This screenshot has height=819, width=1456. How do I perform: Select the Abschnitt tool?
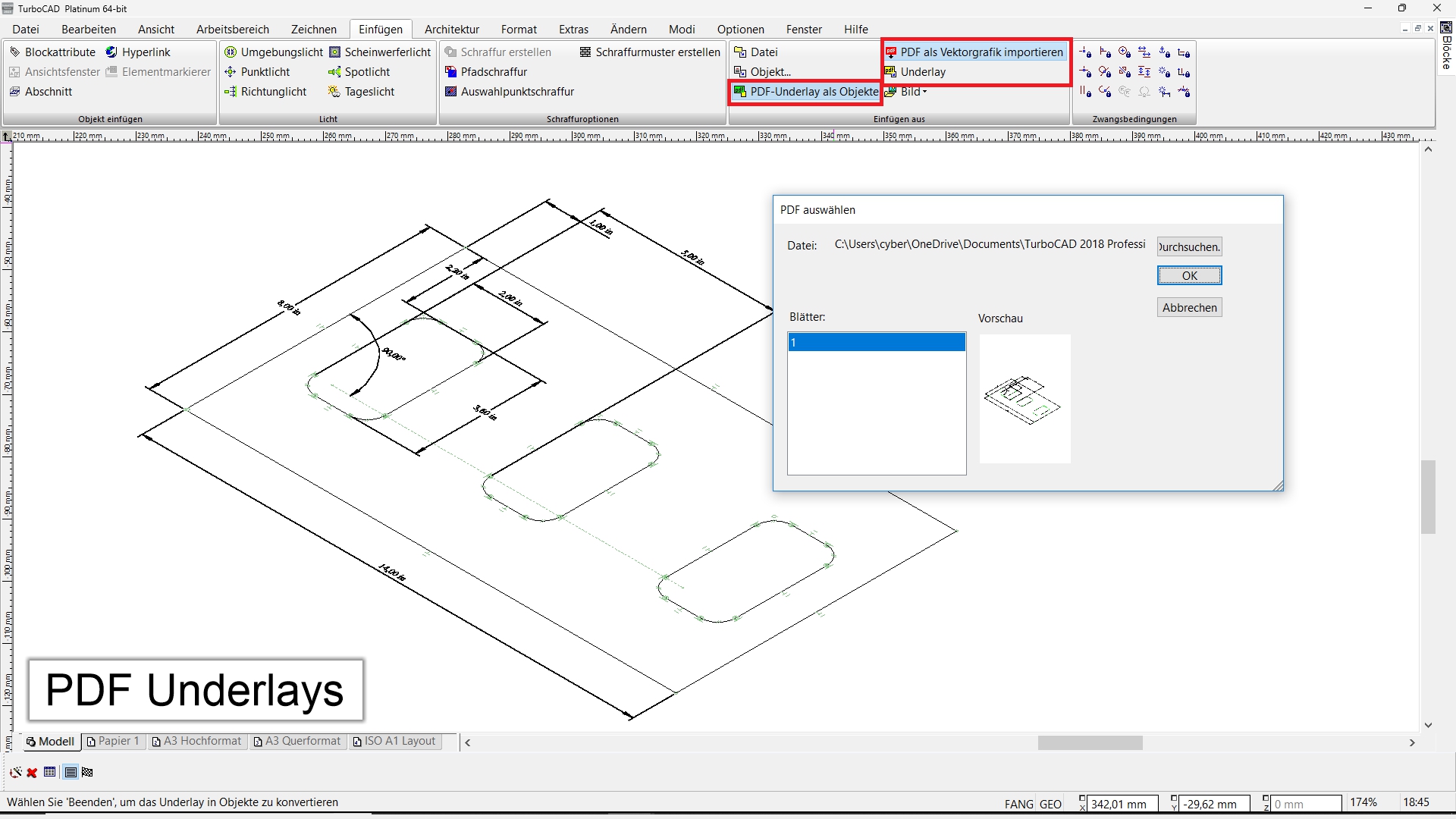click(x=41, y=92)
